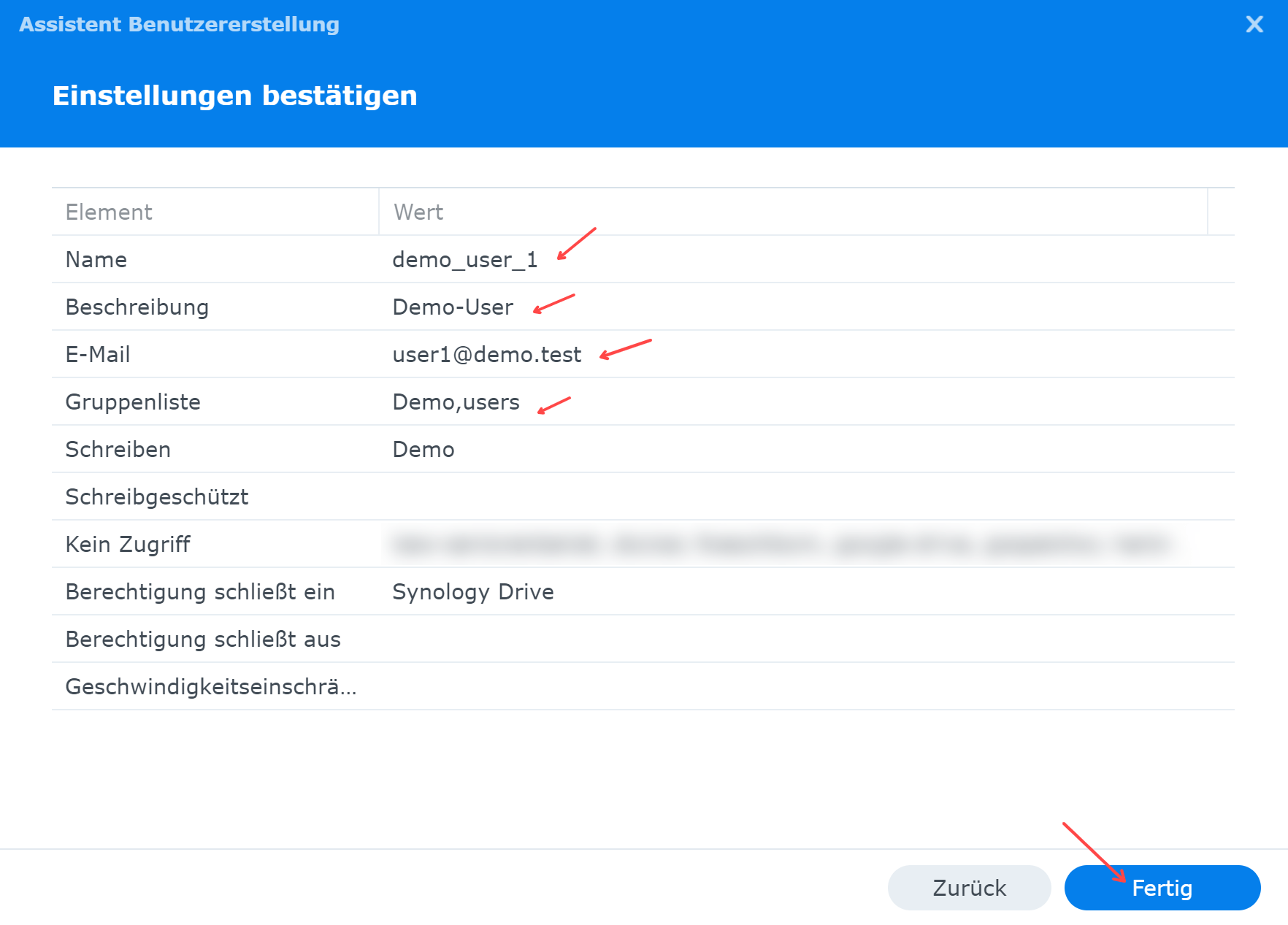Click the user1@demo.test email value

486,355
